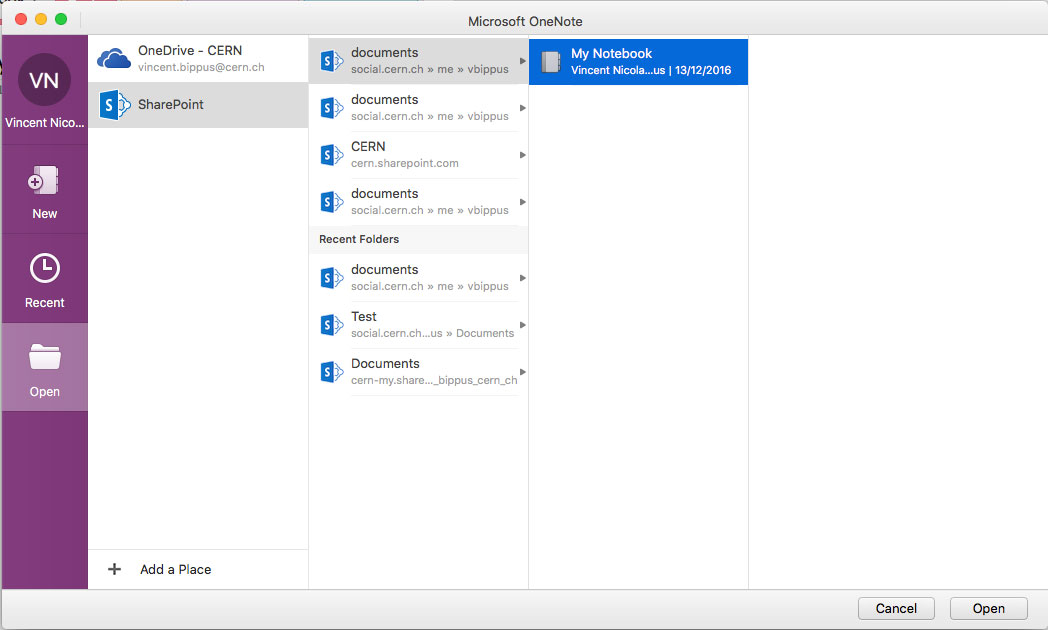Click the New notebook icon

coord(44,180)
